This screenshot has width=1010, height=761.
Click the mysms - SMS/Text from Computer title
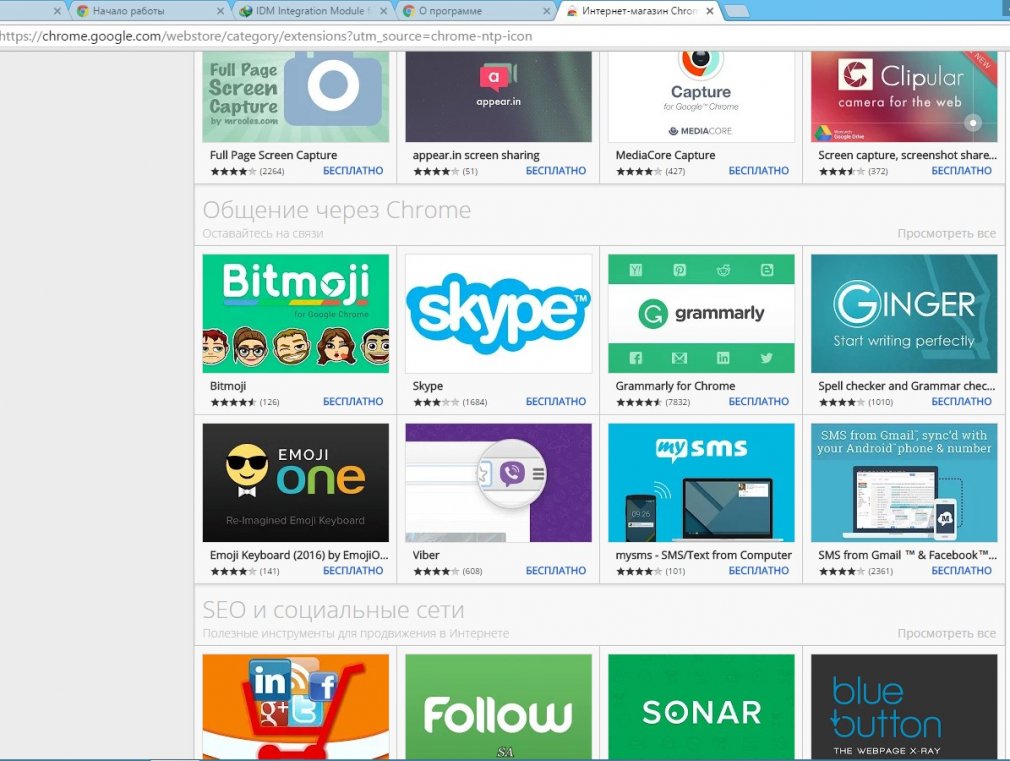[703, 555]
